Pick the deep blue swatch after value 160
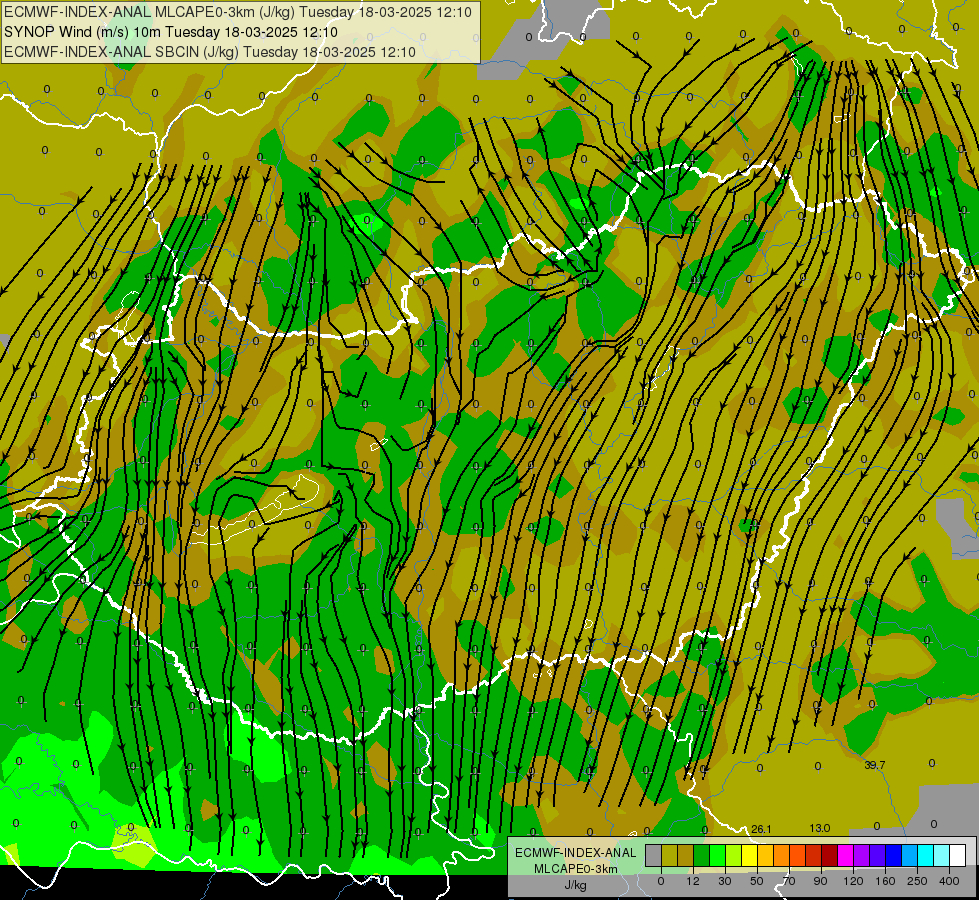The image size is (979, 900). tap(894, 856)
